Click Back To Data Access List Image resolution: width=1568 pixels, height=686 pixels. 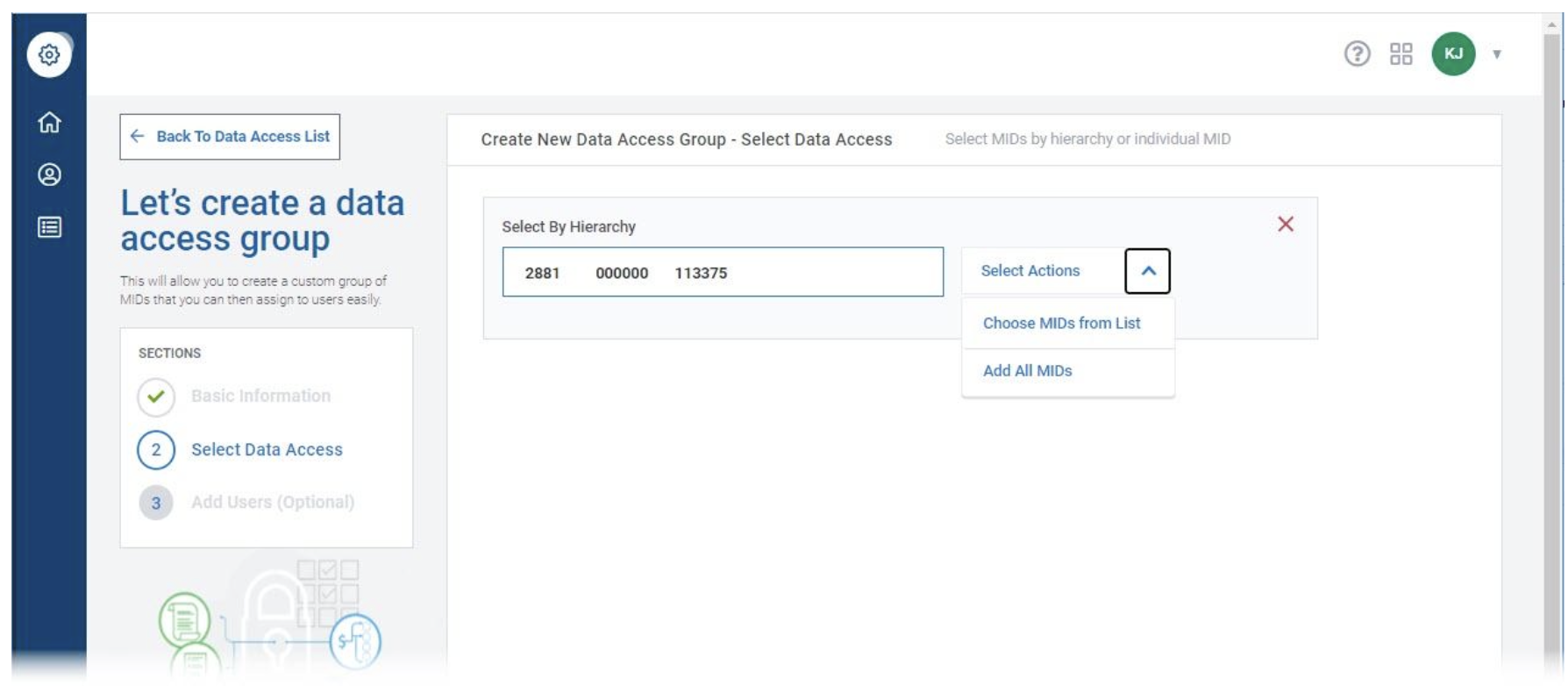[243, 137]
